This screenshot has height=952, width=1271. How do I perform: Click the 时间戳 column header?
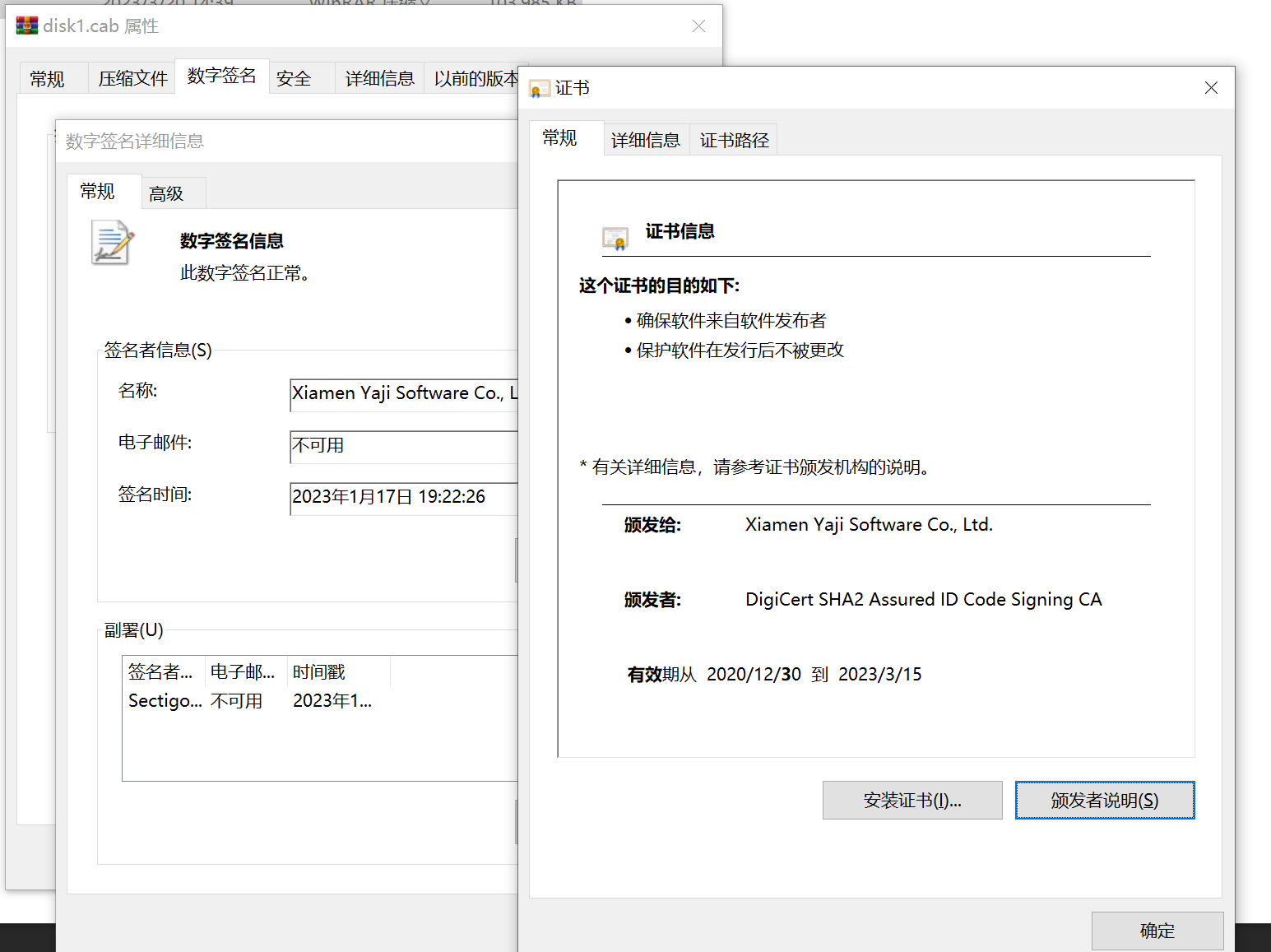[x=338, y=672]
